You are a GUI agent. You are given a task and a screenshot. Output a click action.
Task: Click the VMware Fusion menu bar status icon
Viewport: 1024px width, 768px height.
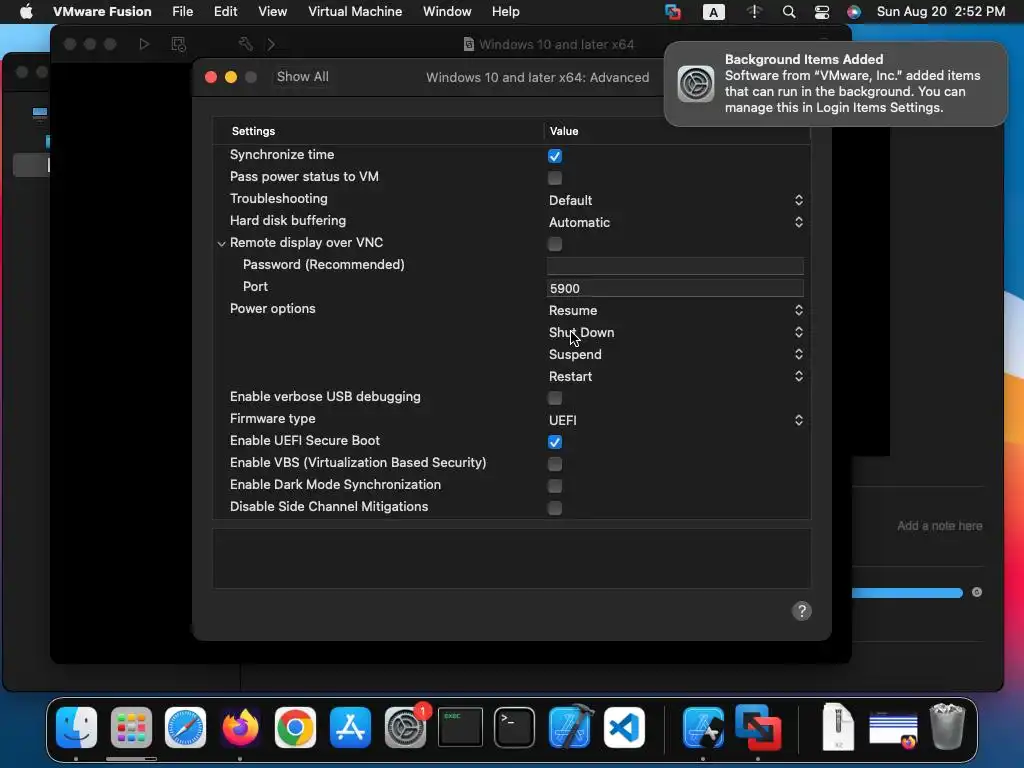click(x=673, y=12)
